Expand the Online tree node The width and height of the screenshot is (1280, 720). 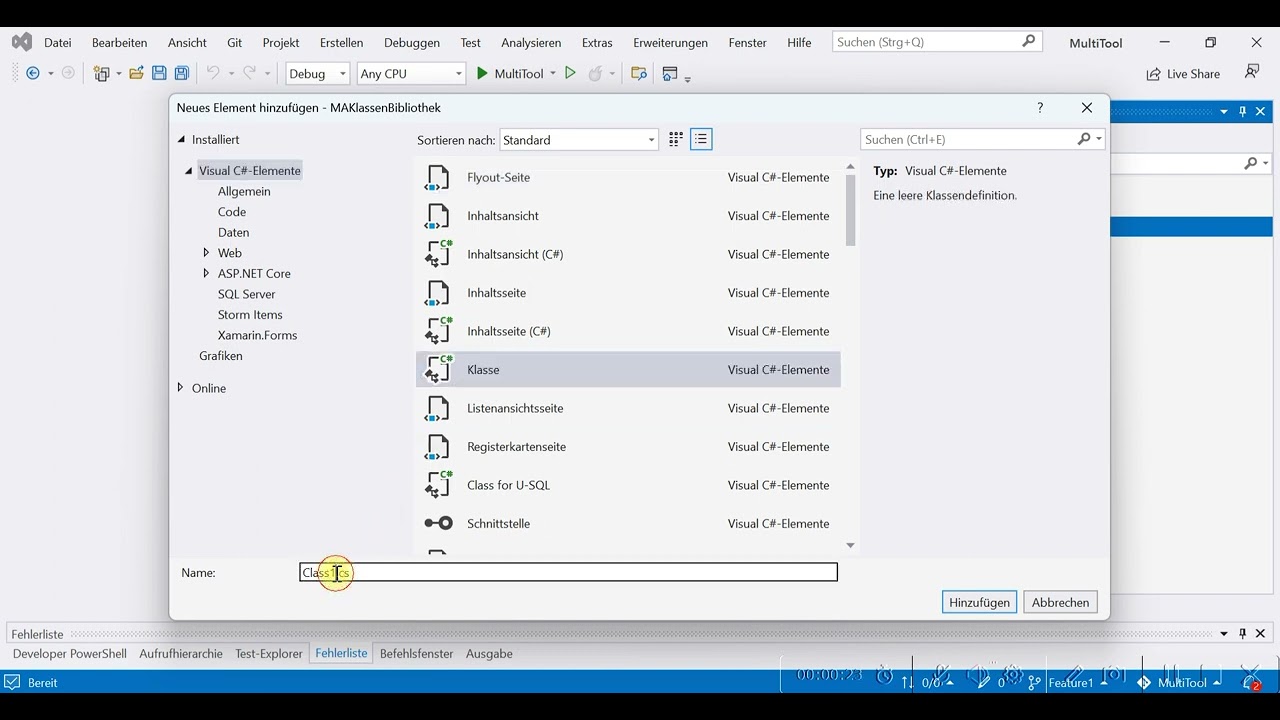click(180, 388)
